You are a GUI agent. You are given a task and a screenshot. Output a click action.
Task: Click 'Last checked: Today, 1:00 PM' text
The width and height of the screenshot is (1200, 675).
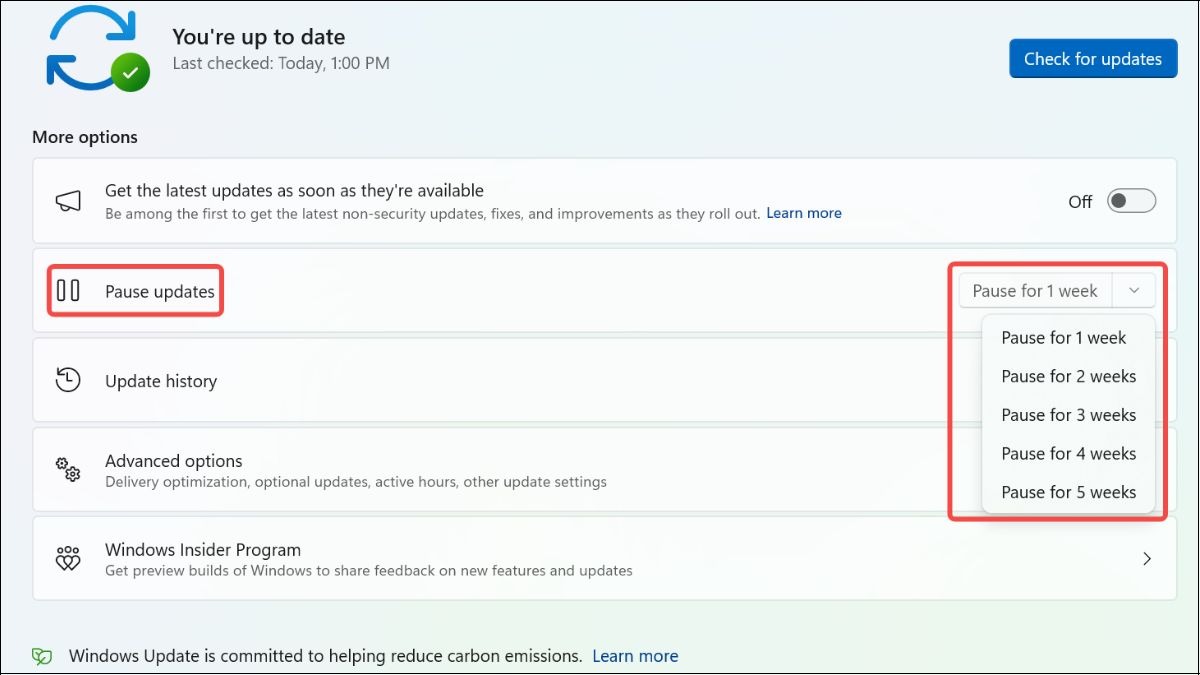pos(281,63)
